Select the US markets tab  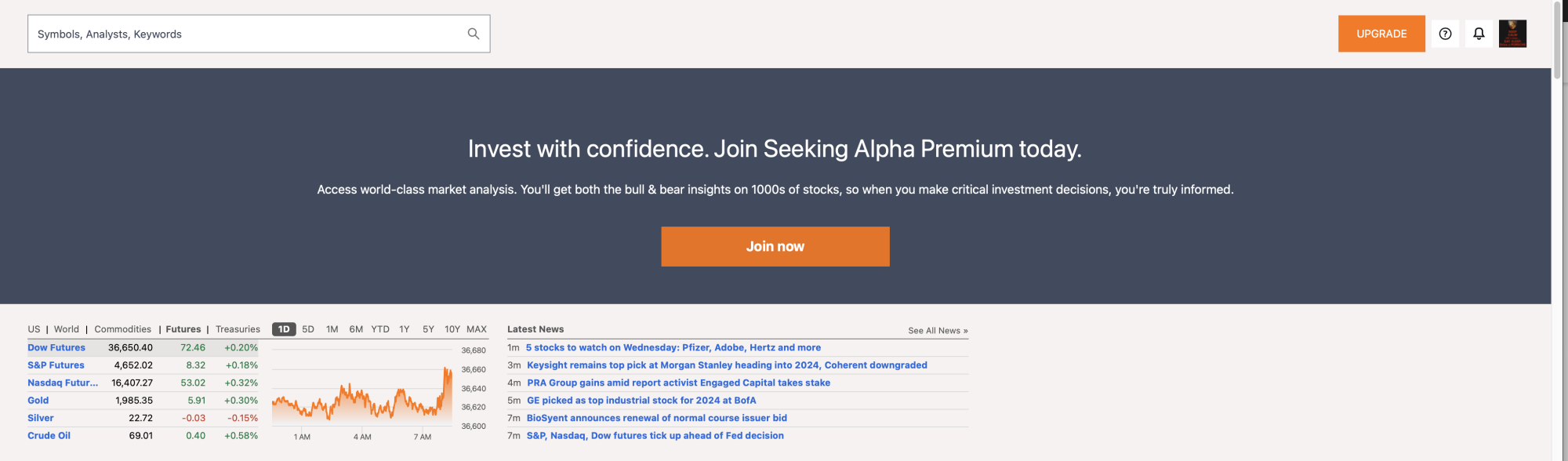[x=33, y=329]
